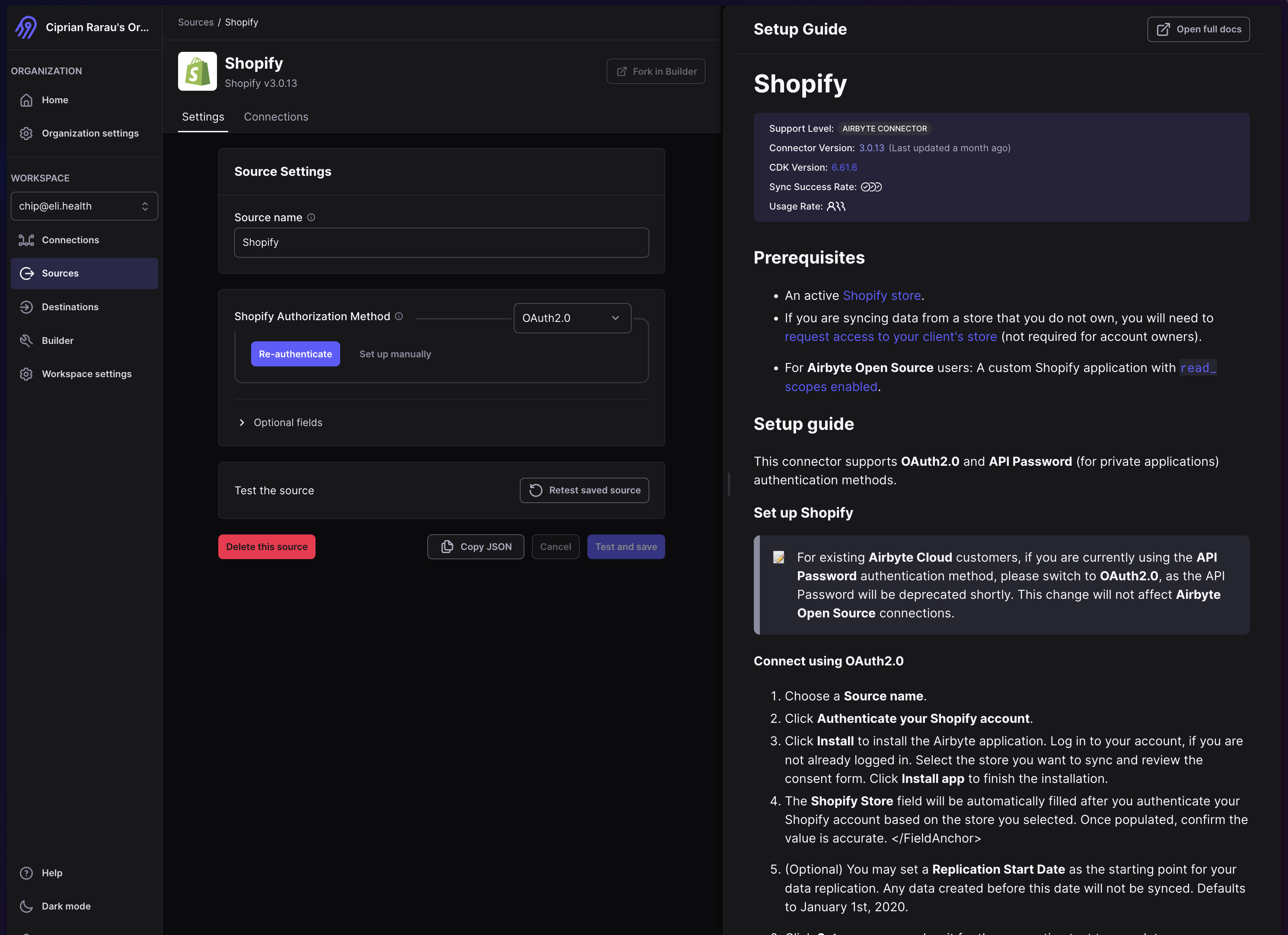
Task: Open the Connections sidebar icon
Action: [x=27, y=239]
